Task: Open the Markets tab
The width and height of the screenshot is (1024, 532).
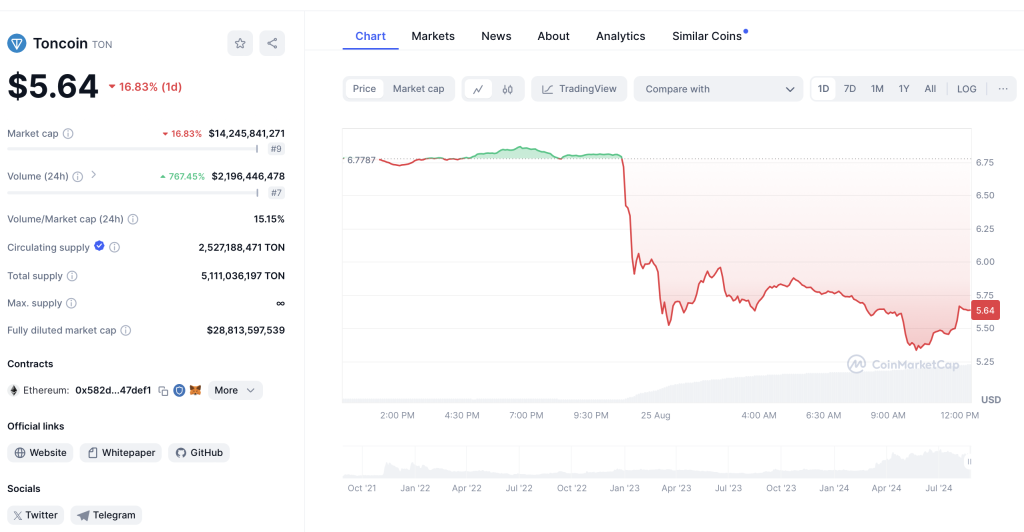Action: [x=433, y=36]
